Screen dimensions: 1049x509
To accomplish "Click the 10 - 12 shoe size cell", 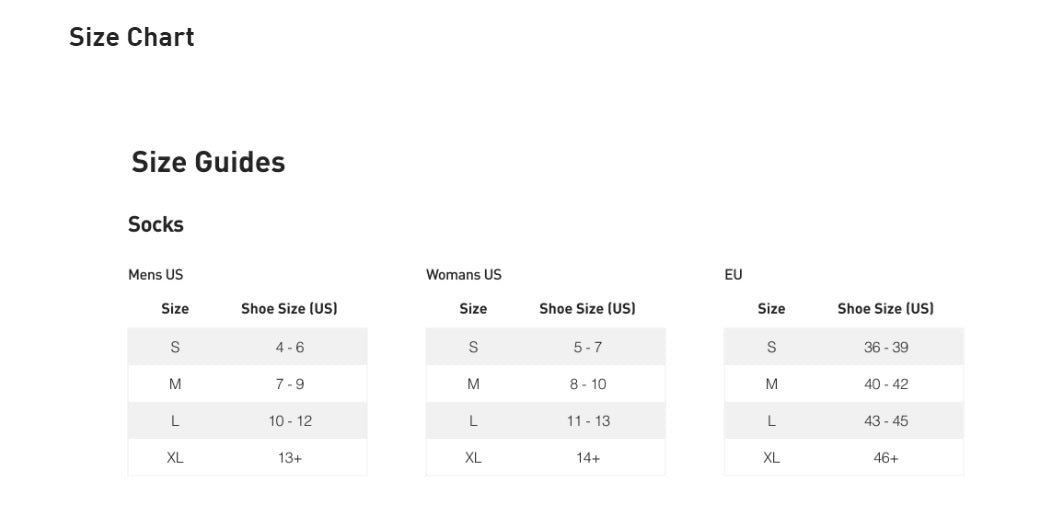I will 290,421.
